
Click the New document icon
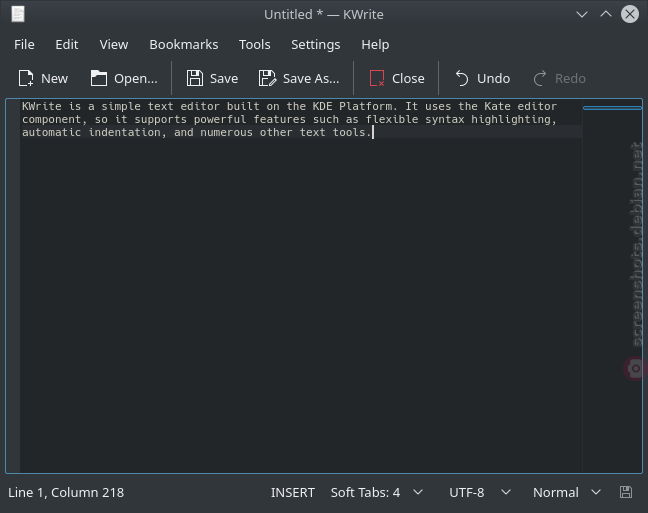coord(26,78)
